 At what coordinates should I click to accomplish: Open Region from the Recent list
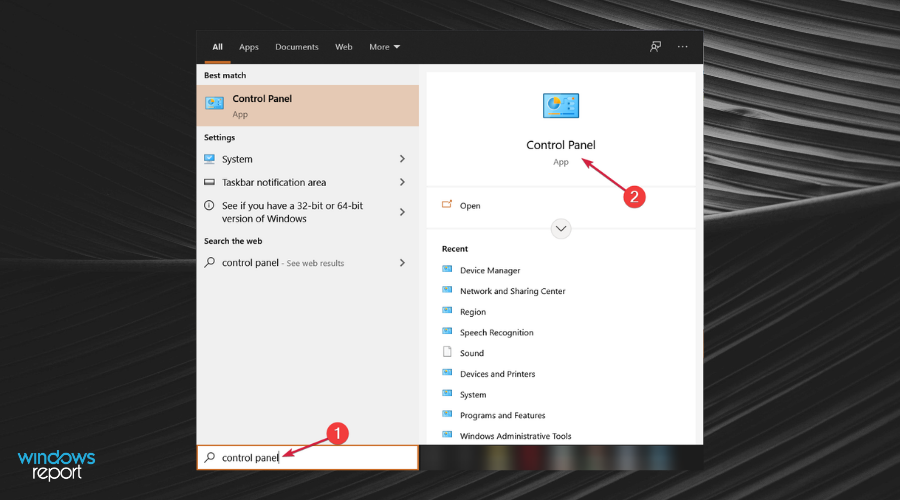click(x=473, y=312)
